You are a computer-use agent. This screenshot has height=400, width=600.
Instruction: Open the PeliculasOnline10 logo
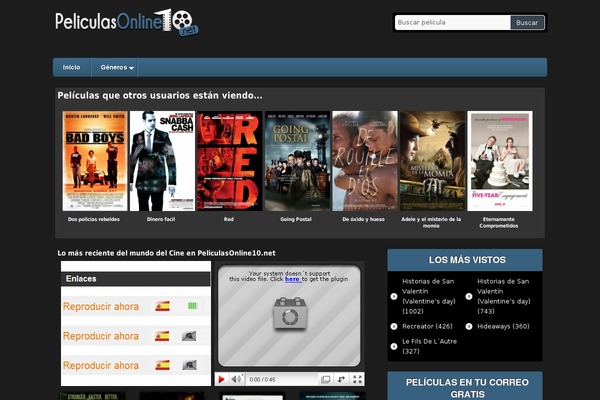click(x=127, y=22)
